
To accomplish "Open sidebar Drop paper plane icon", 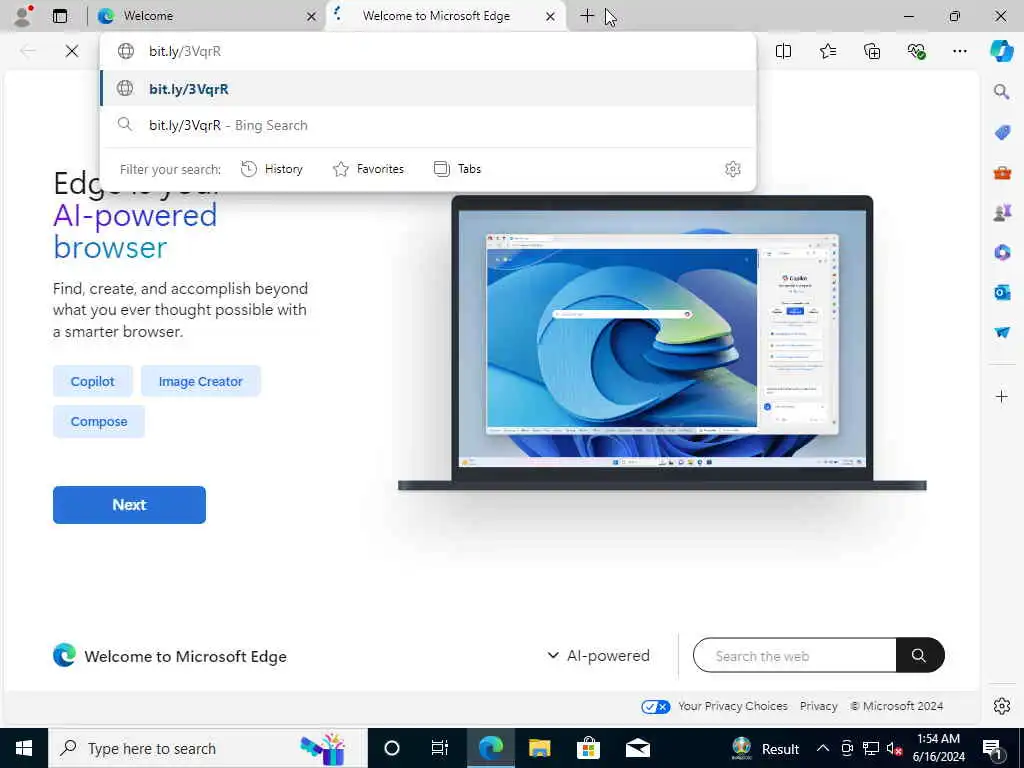I will click(1002, 332).
